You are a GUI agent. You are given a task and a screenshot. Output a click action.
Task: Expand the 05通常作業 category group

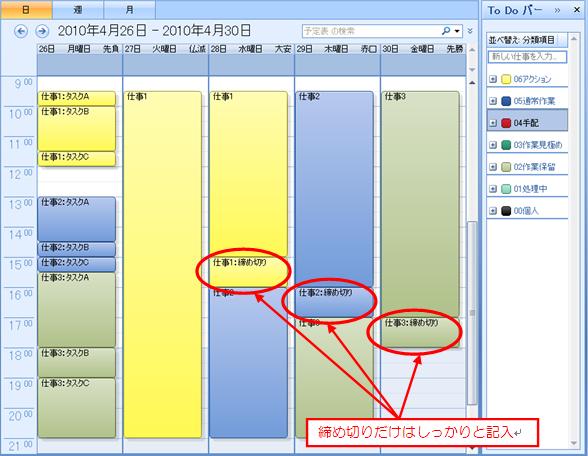(493, 101)
